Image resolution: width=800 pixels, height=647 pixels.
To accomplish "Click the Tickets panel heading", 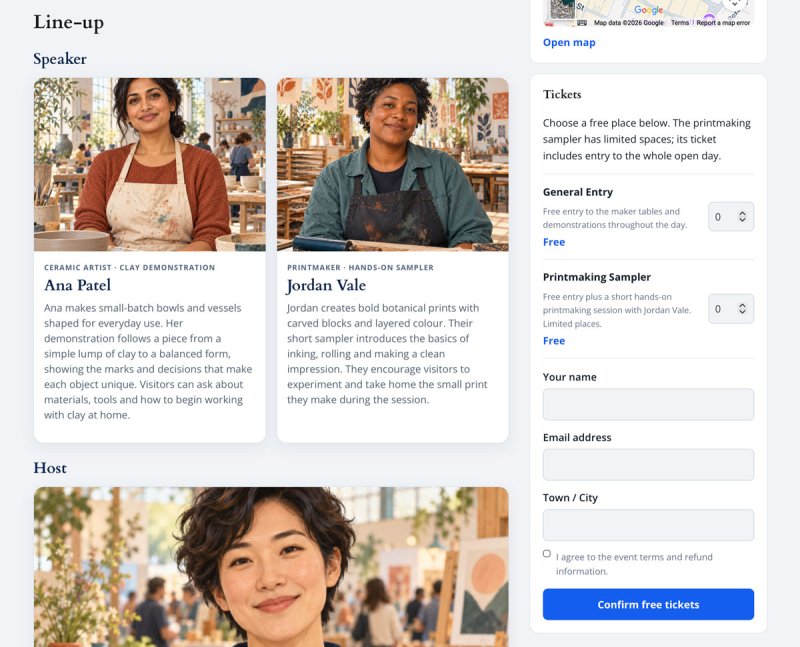I will [x=562, y=94].
